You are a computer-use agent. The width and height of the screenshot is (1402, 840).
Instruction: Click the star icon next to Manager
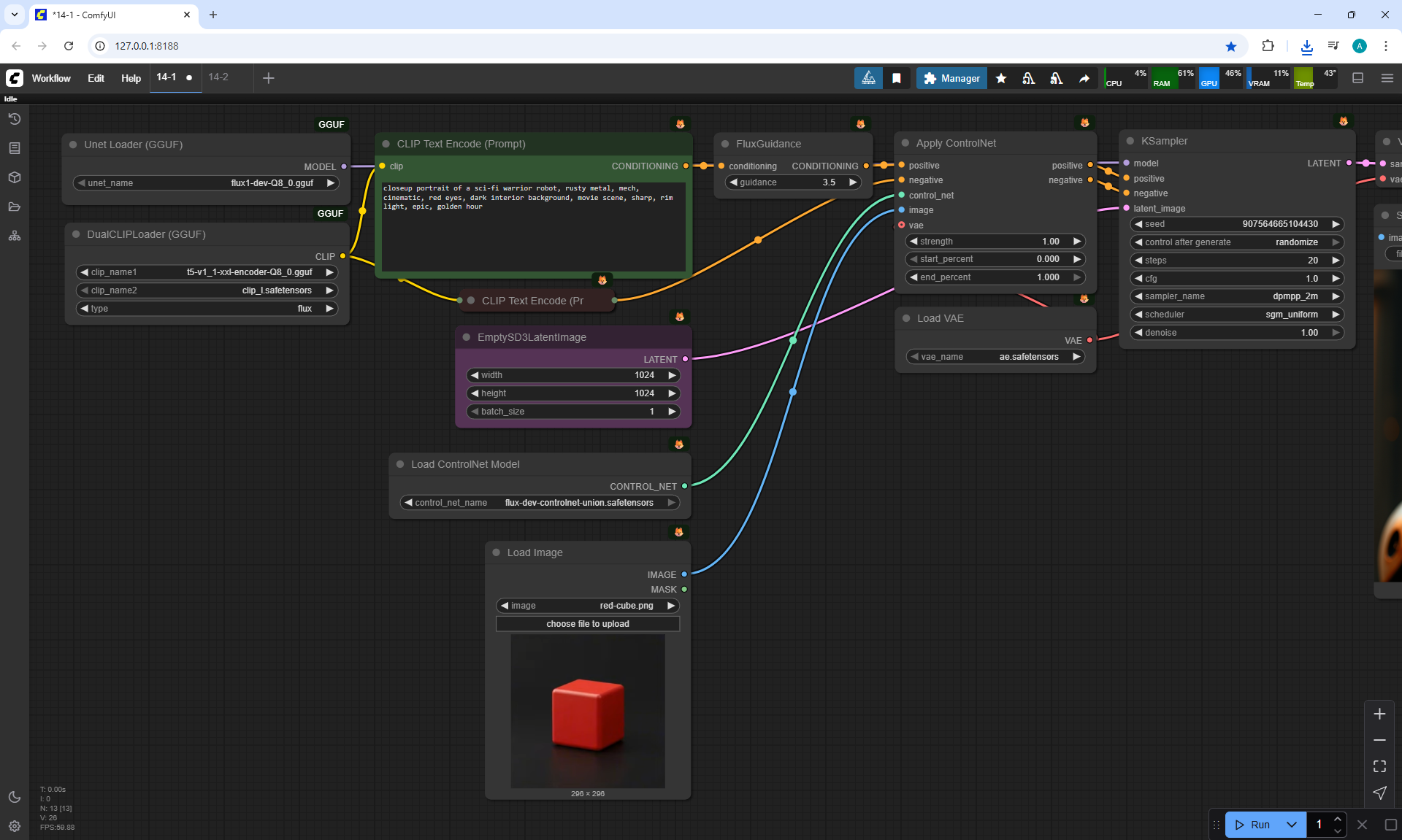coord(1001,78)
